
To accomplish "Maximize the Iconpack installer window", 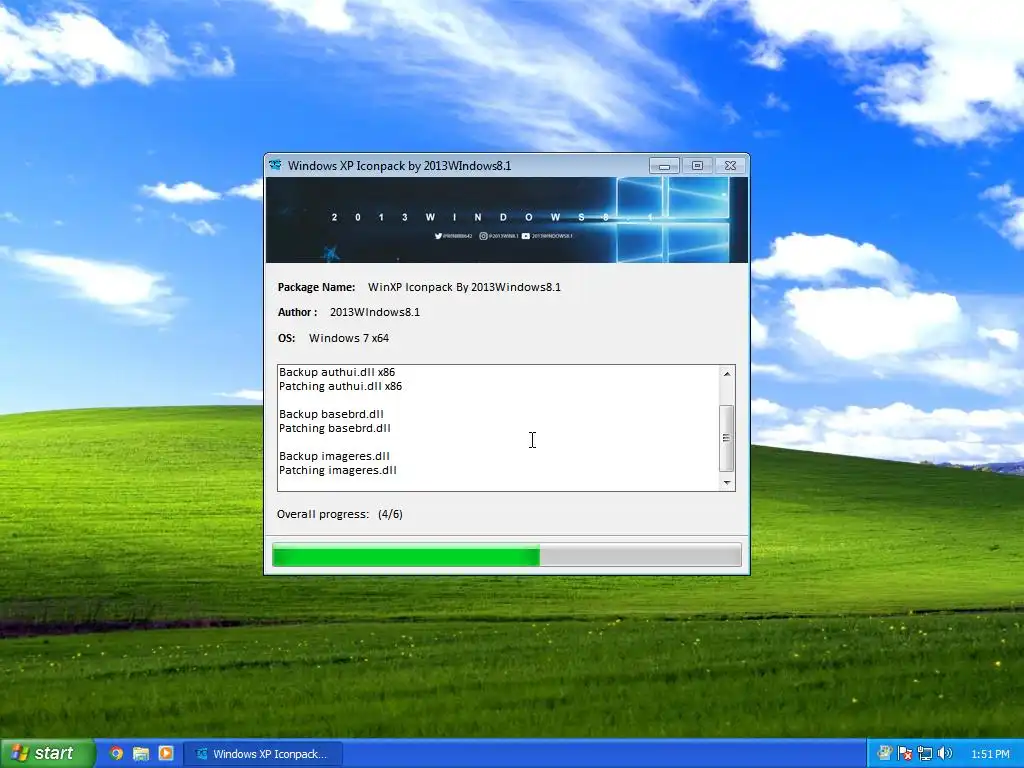I will click(697, 166).
